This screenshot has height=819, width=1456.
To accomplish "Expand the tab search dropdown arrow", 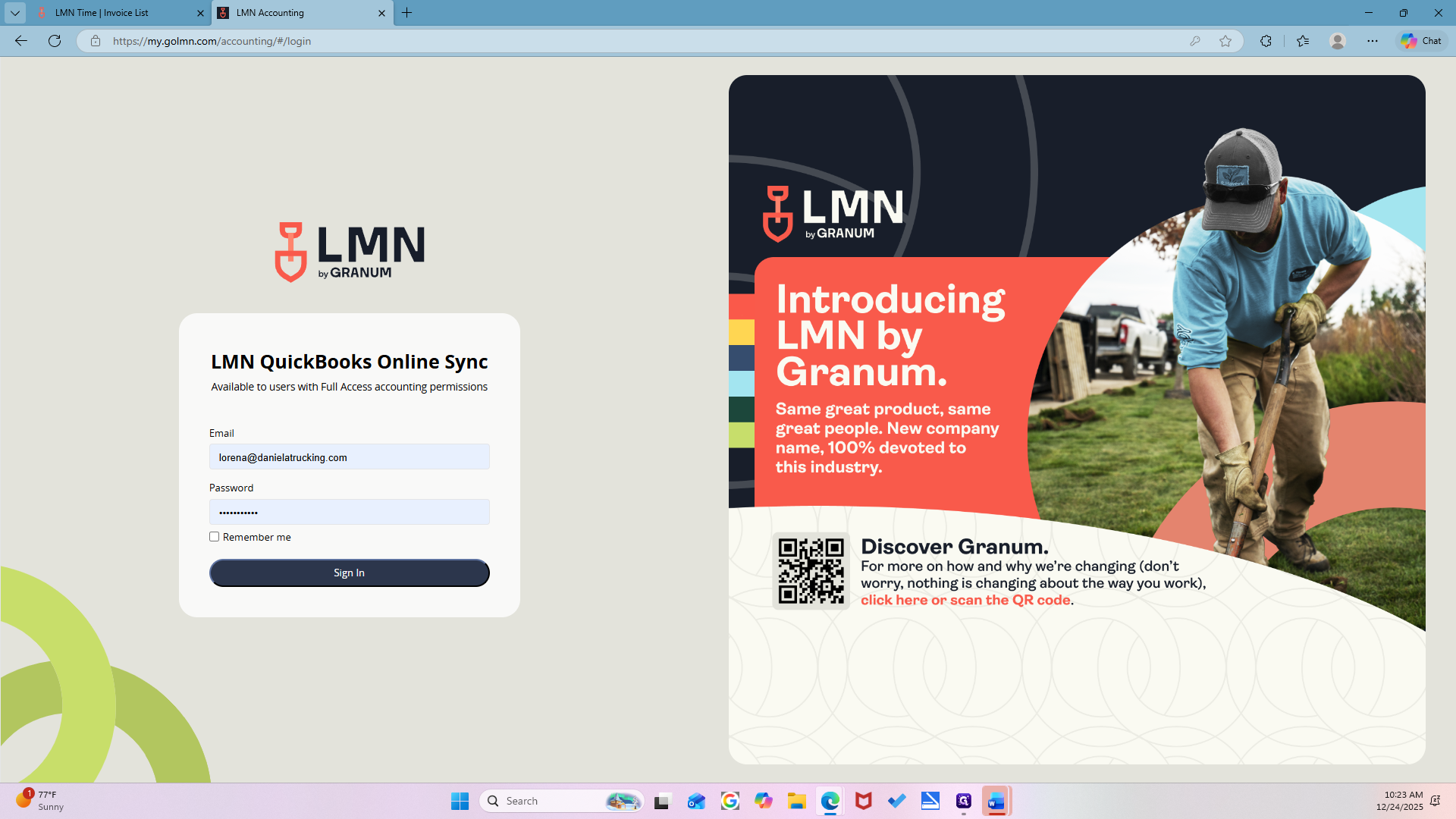I will click(14, 13).
